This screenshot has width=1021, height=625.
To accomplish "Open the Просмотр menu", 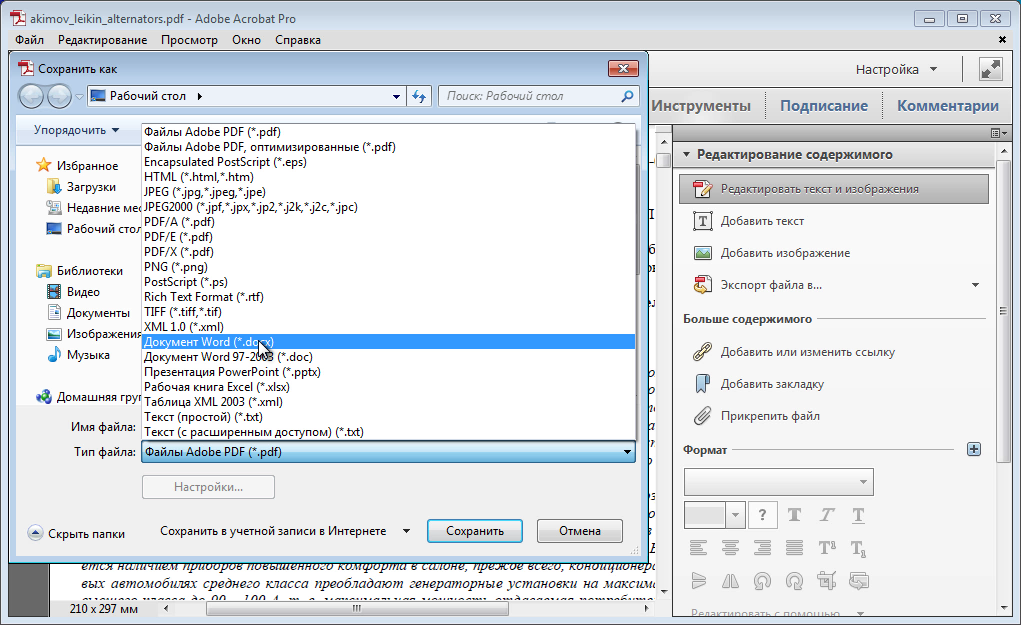I will [x=189, y=40].
